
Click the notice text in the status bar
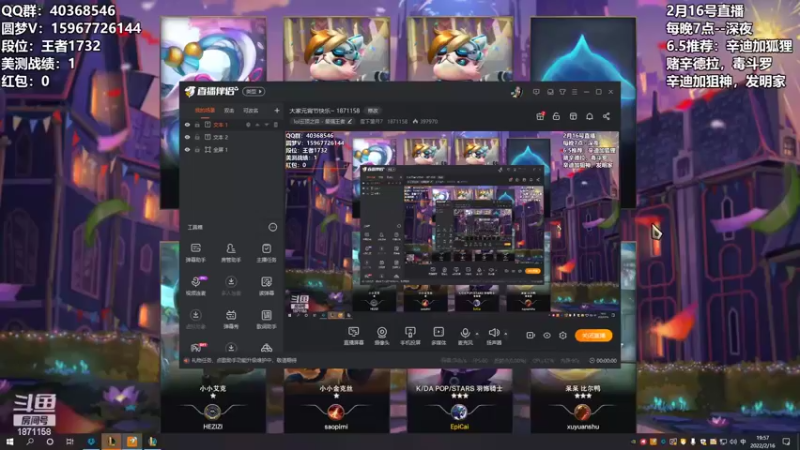[x=244, y=360]
